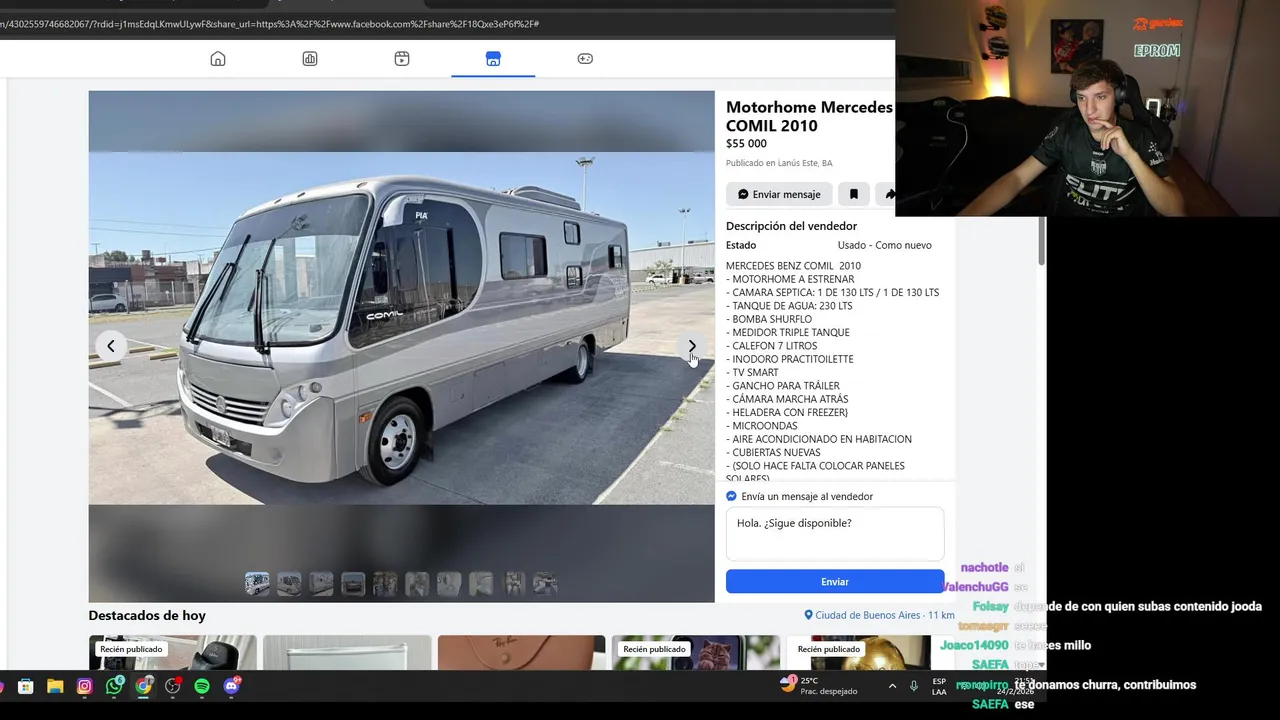1280x720 pixels.
Task: Click the microphone tray icon
Action: click(913, 686)
